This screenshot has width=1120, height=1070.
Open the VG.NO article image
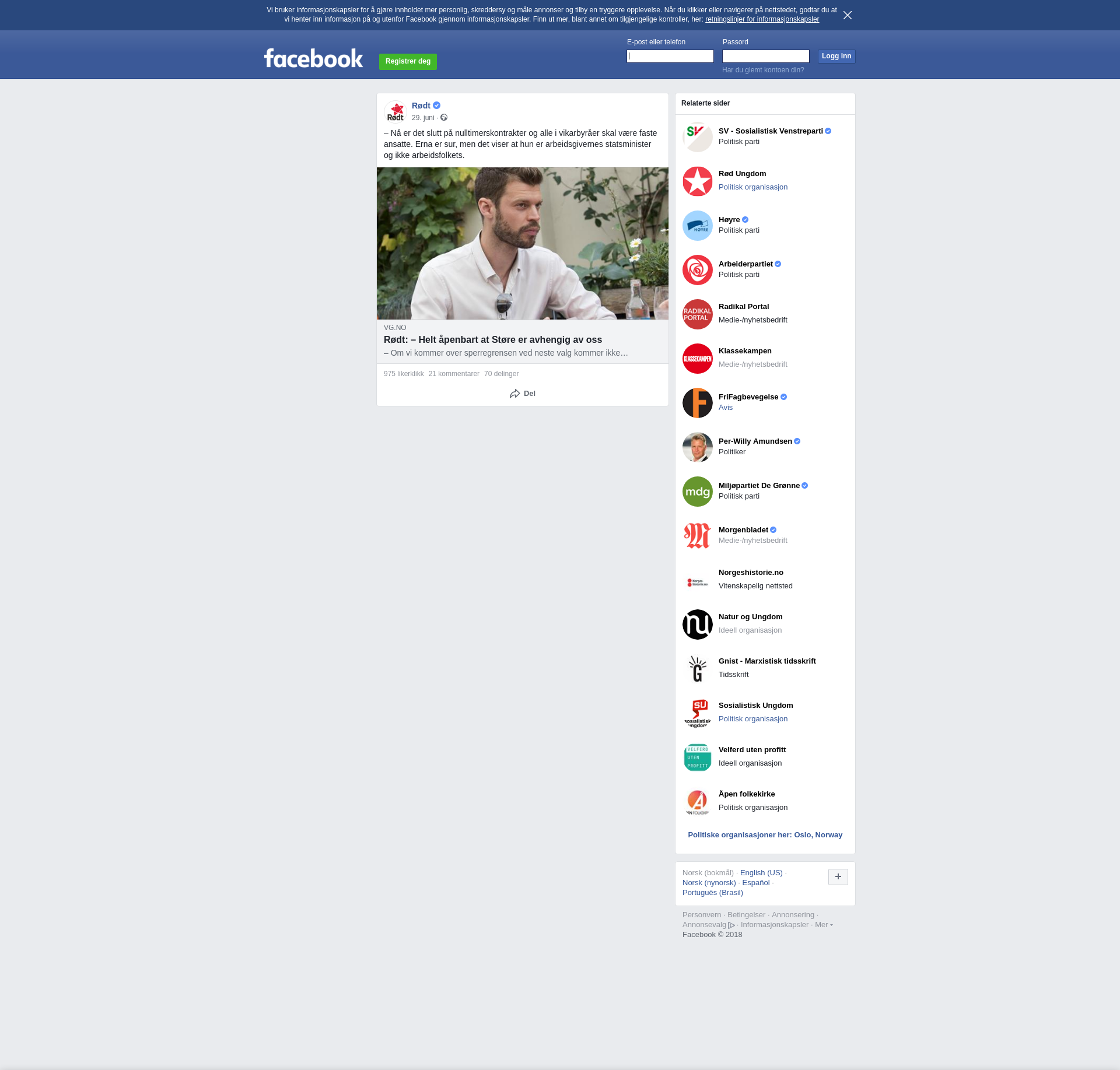click(x=523, y=243)
